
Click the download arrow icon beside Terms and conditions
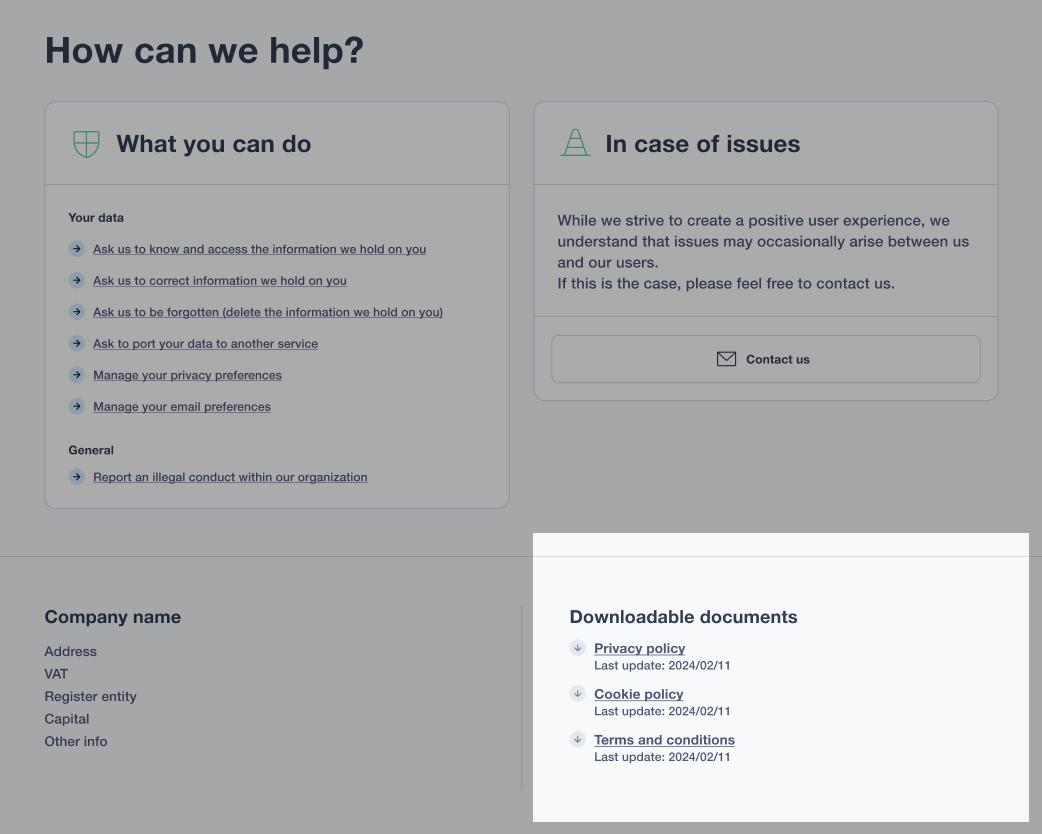tap(577, 740)
